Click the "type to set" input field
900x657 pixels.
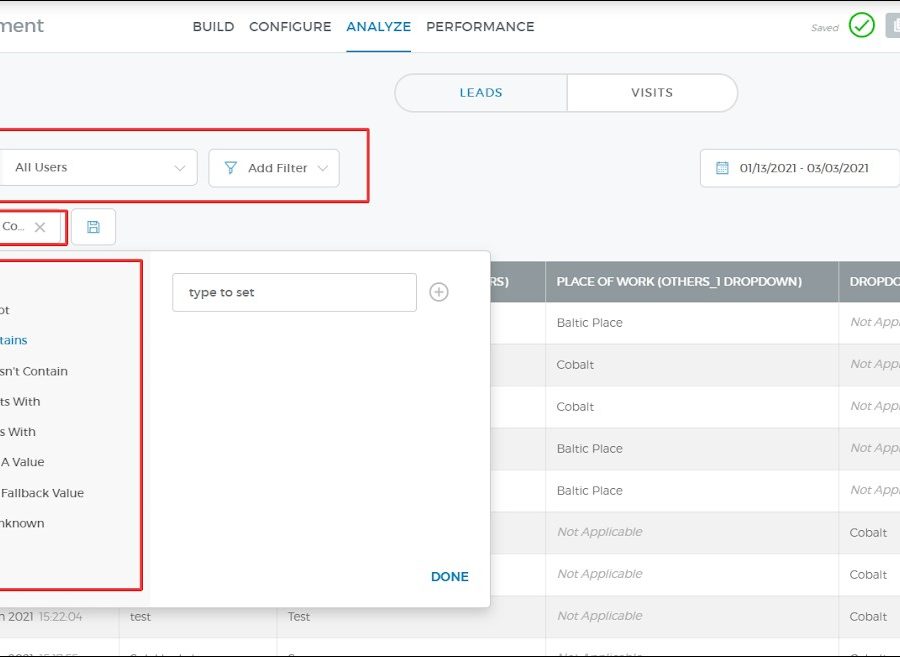[x=294, y=292]
